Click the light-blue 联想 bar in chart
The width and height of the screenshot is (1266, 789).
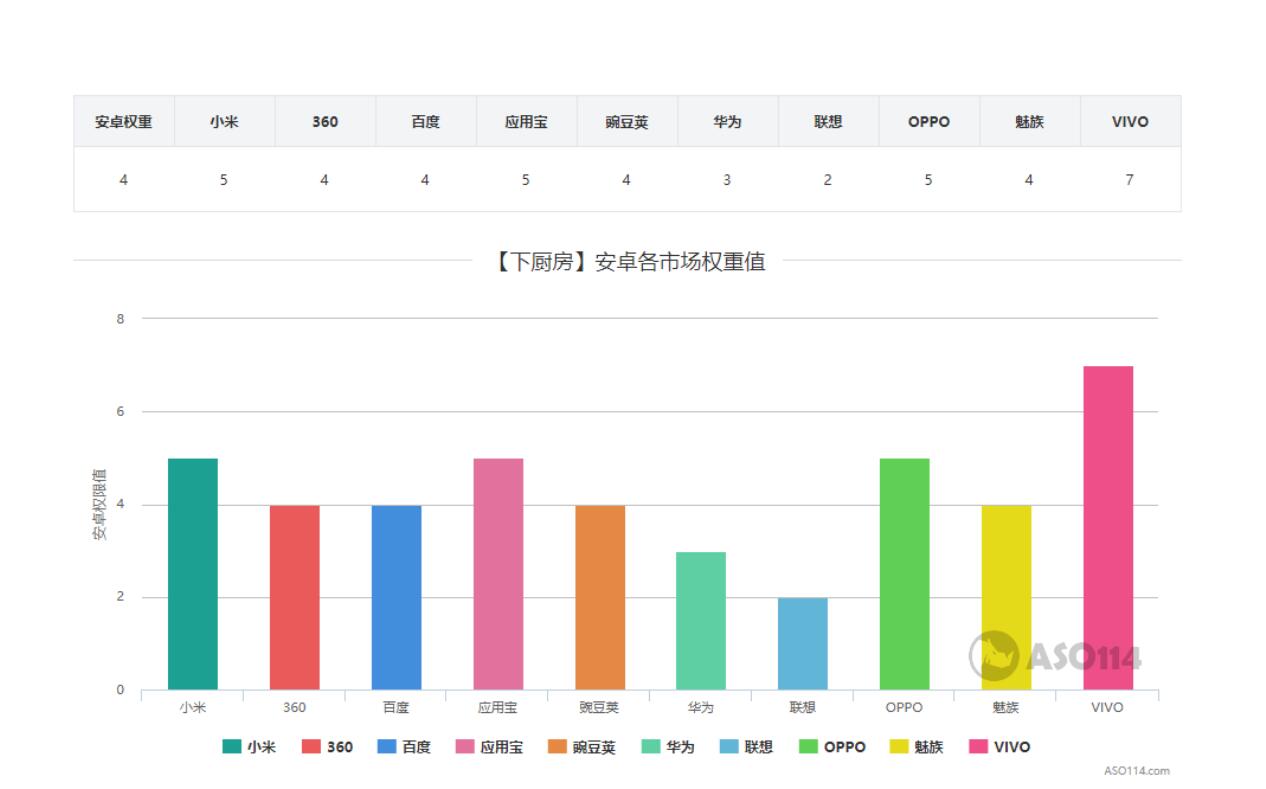803,644
